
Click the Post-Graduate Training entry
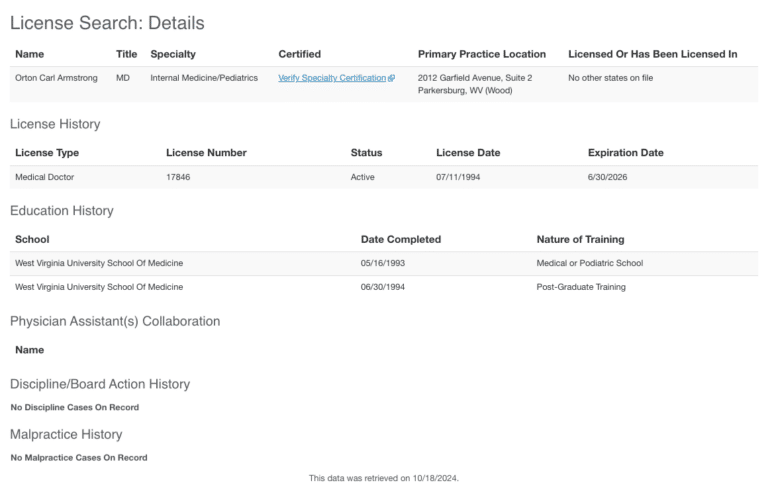580,287
